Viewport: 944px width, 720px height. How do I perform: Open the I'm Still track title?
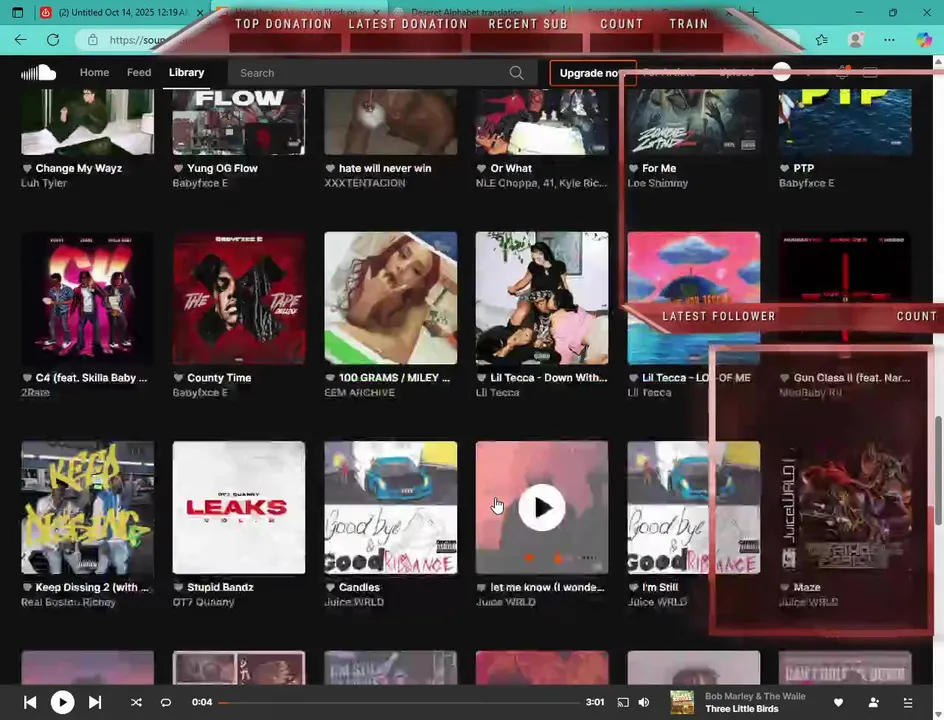click(660, 588)
